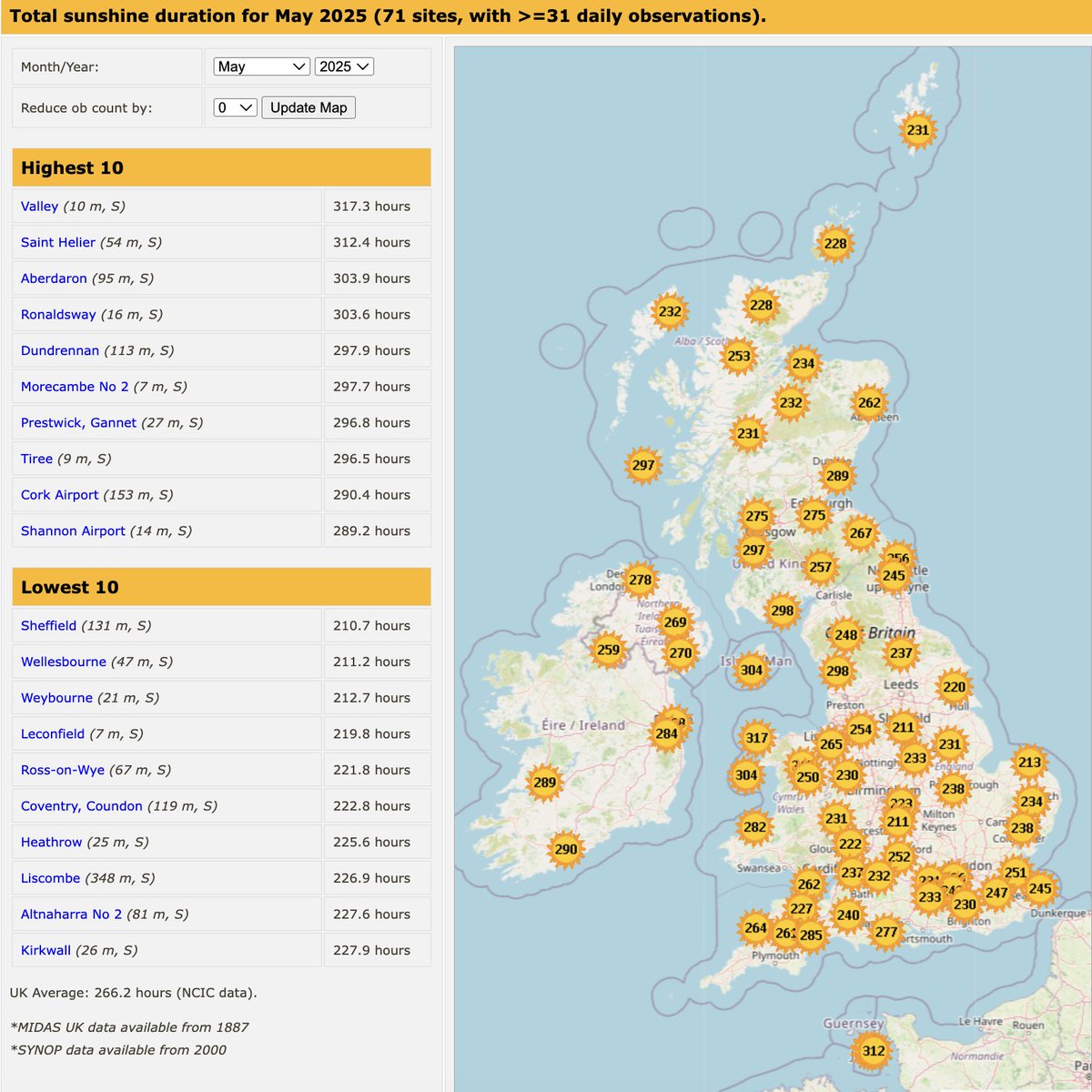1092x1092 pixels.
Task: Open the Leconfield station link
Action: tap(53, 734)
